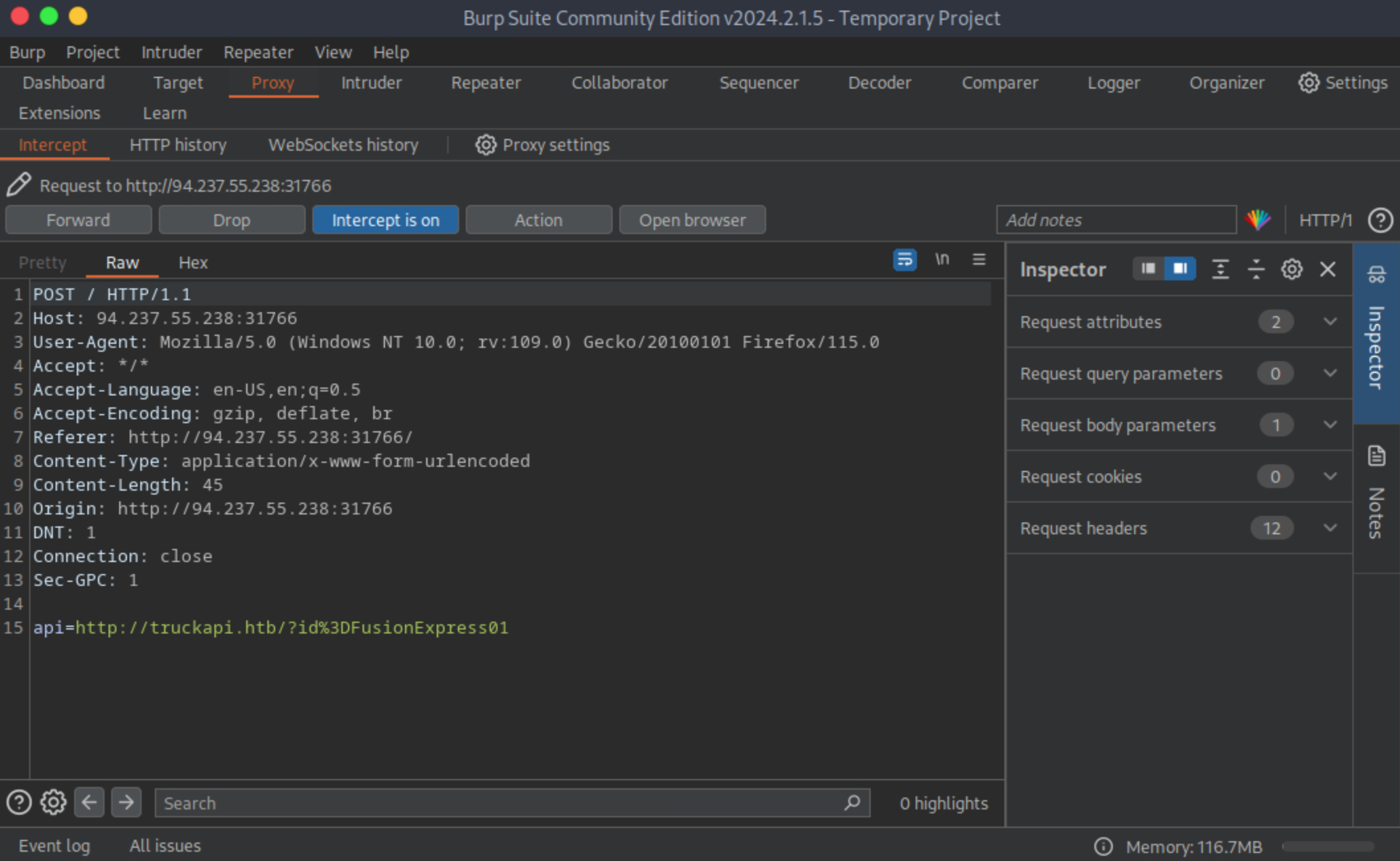Open the Organizer tab

[x=1227, y=83]
